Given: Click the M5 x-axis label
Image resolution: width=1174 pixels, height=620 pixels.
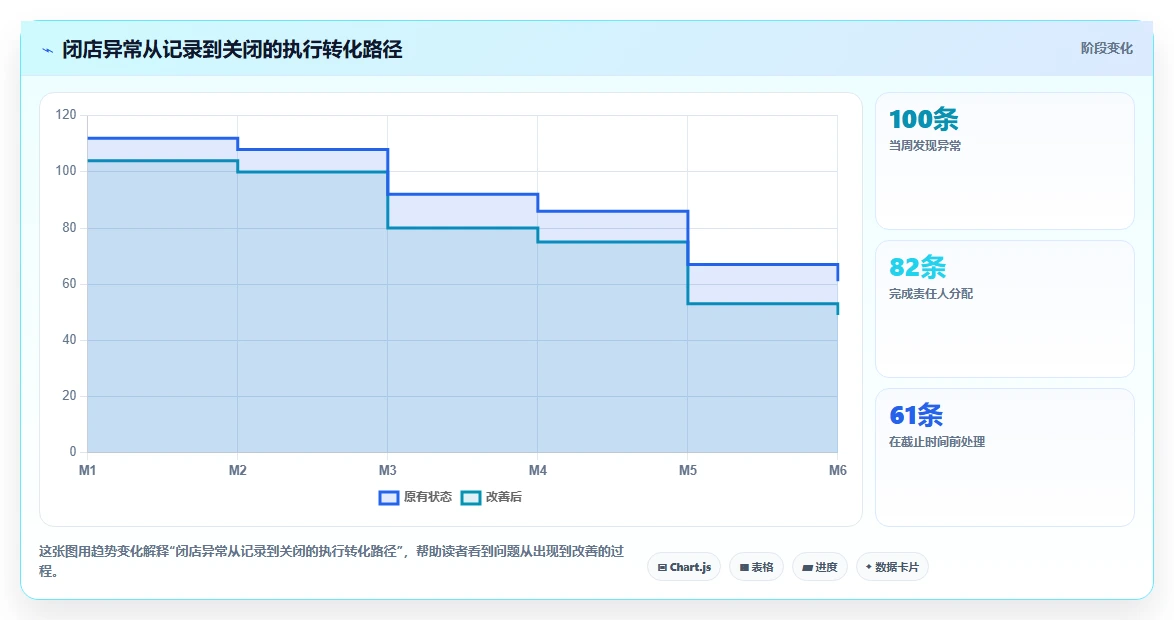Looking at the screenshot, I should (x=687, y=470).
